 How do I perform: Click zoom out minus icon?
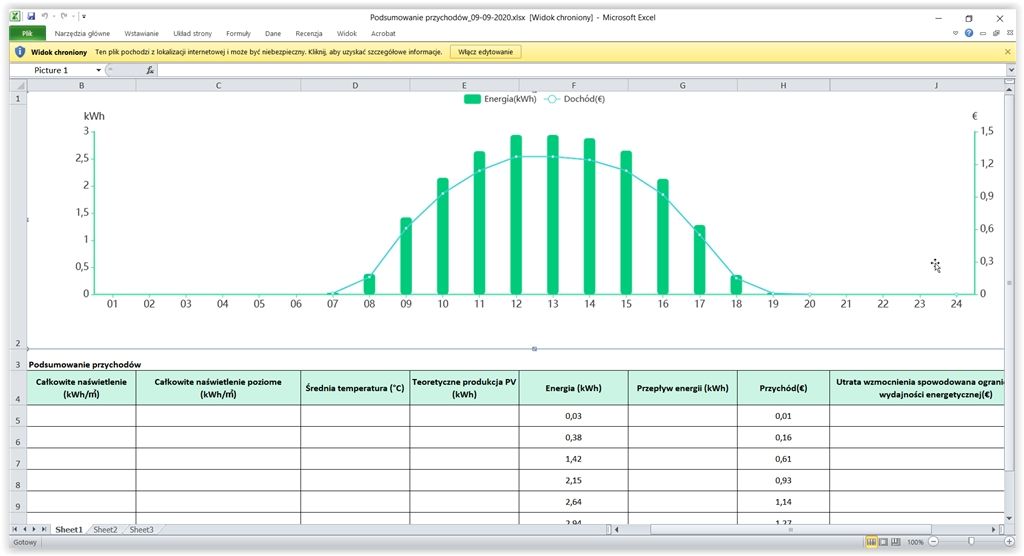[x=934, y=542]
